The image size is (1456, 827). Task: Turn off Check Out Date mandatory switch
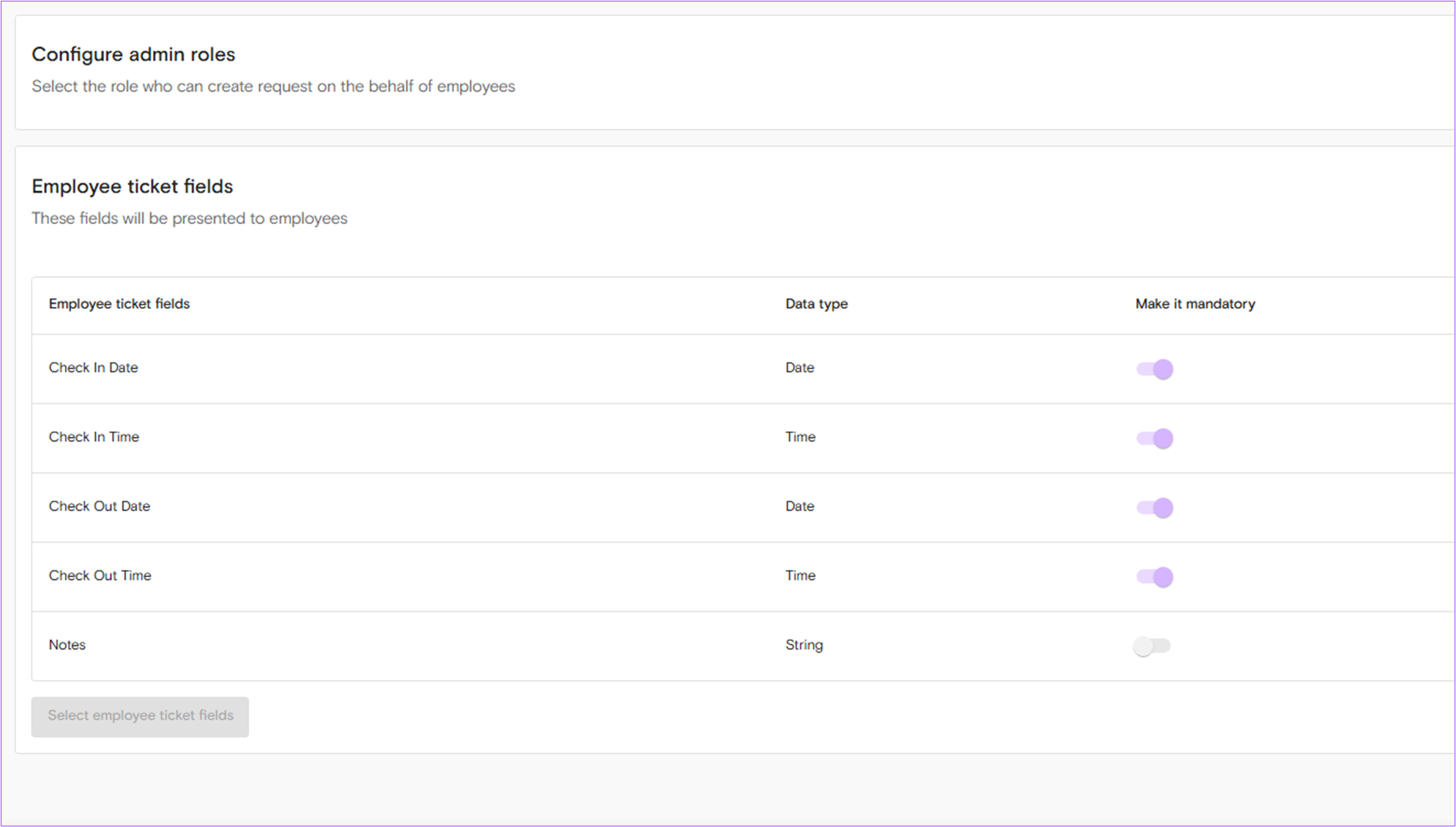(x=1154, y=508)
